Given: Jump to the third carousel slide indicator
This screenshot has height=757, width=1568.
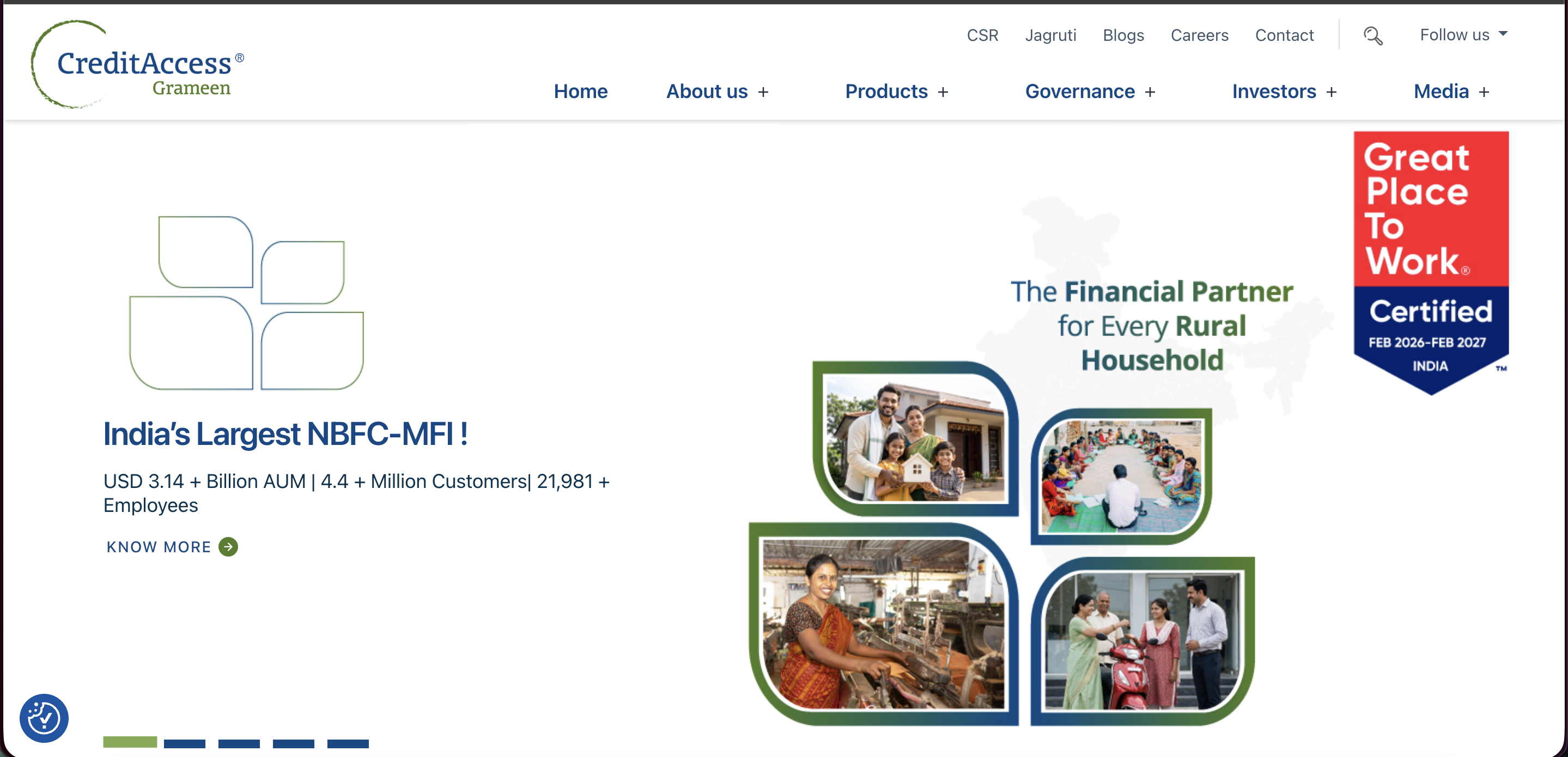Looking at the screenshot, I should [239, 743].
